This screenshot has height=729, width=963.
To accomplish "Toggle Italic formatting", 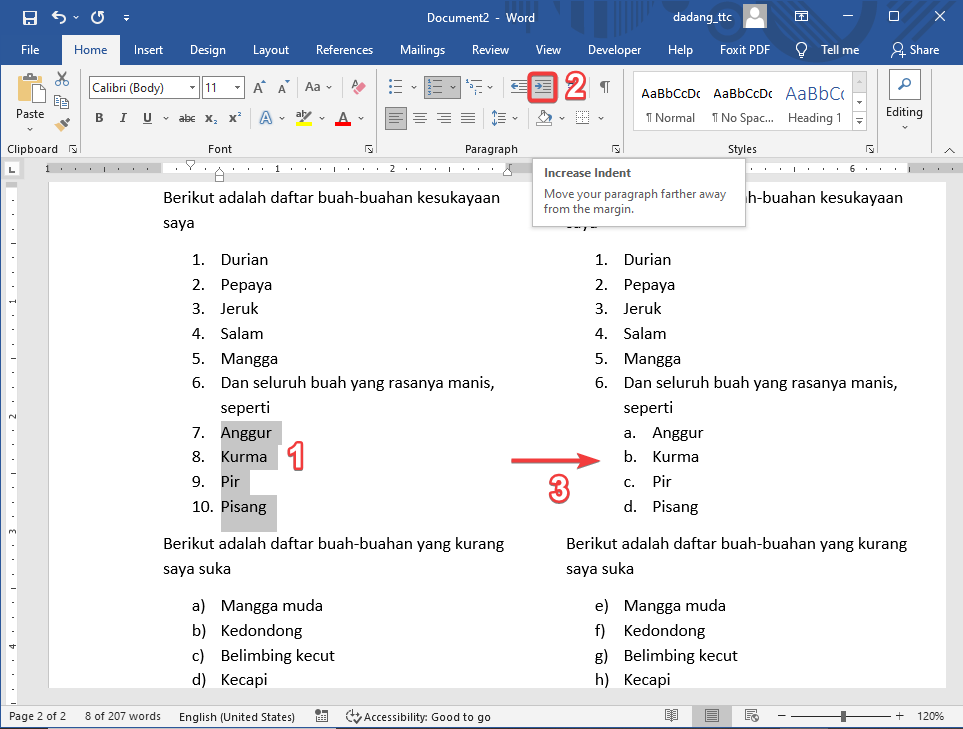I will [x=121, y=118].
